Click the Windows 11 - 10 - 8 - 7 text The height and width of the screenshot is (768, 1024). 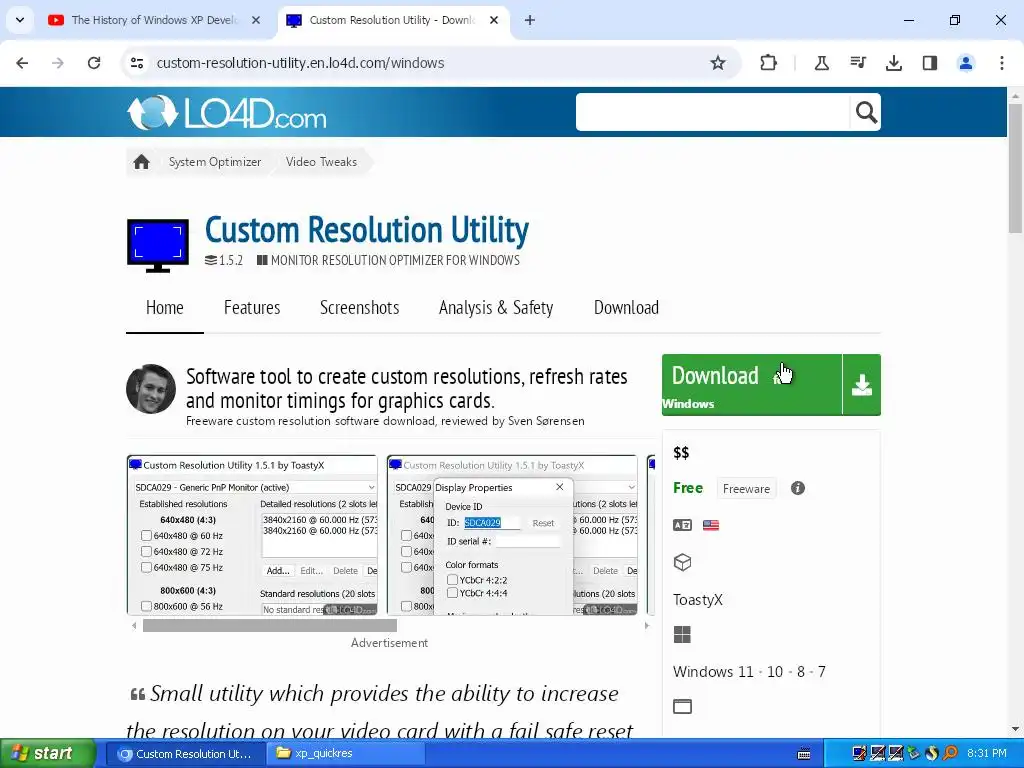(x=749, y=671)
